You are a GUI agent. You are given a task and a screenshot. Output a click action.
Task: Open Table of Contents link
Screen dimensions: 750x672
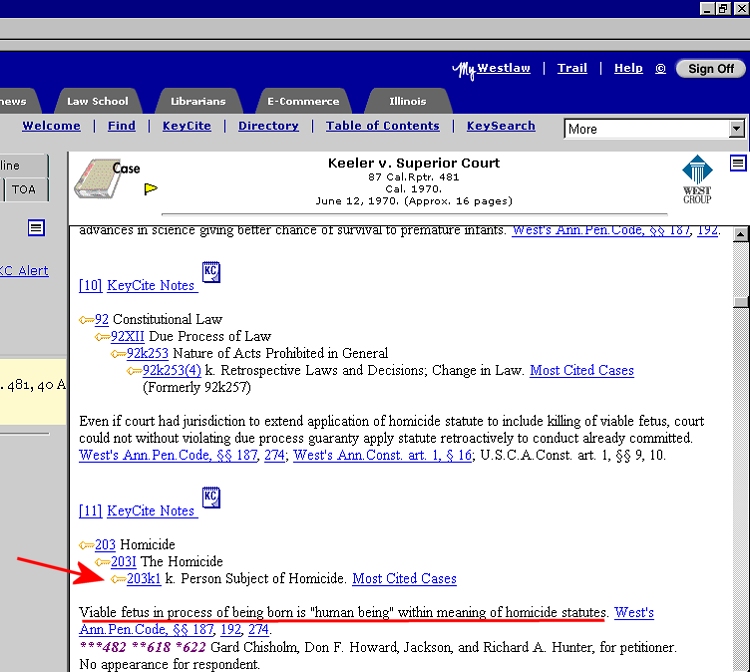pyautogui.click(x=383, y=126)
